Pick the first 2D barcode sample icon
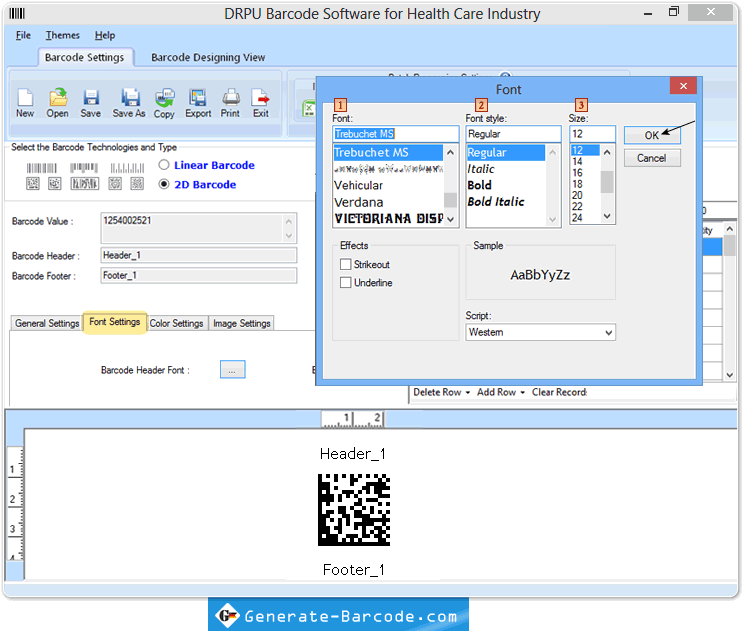This screenshot has width=744, height=631. coord(33,184)
